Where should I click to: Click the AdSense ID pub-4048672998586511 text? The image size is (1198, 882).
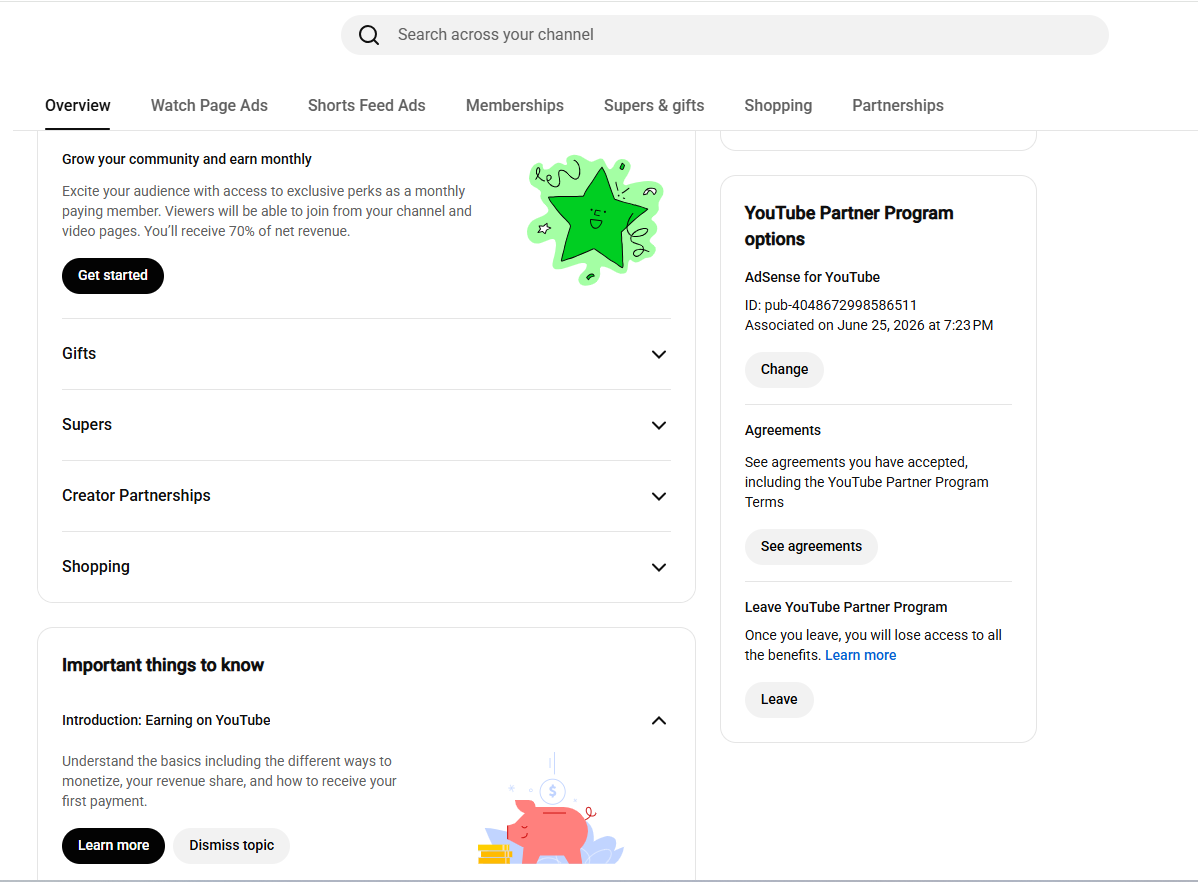pyautogui.click(x=831, y=305)
